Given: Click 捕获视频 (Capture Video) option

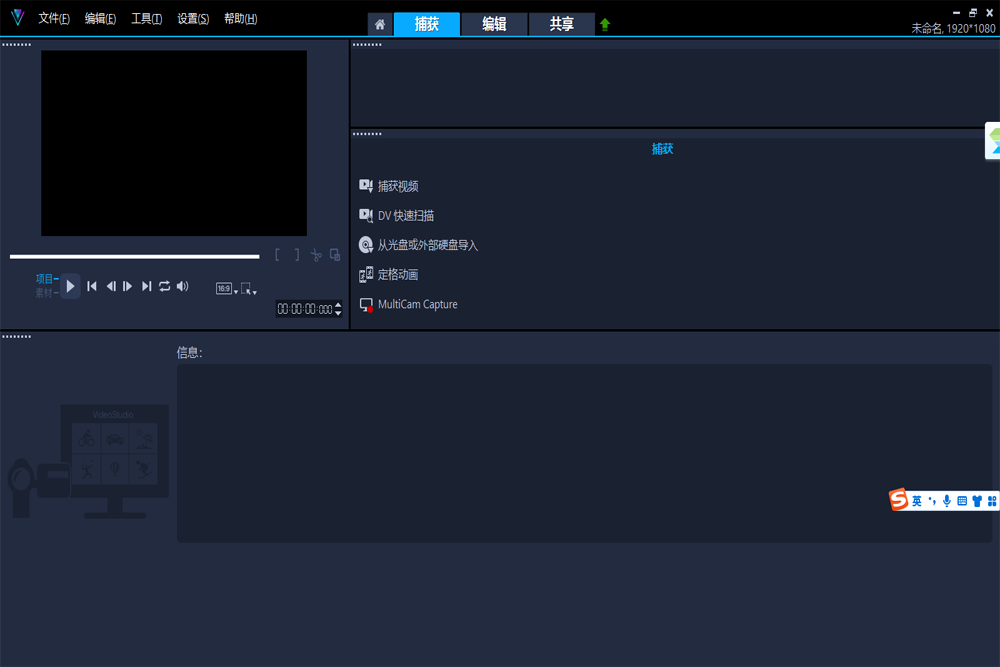Looking at the screenshot, I should [x=397, y=186].
